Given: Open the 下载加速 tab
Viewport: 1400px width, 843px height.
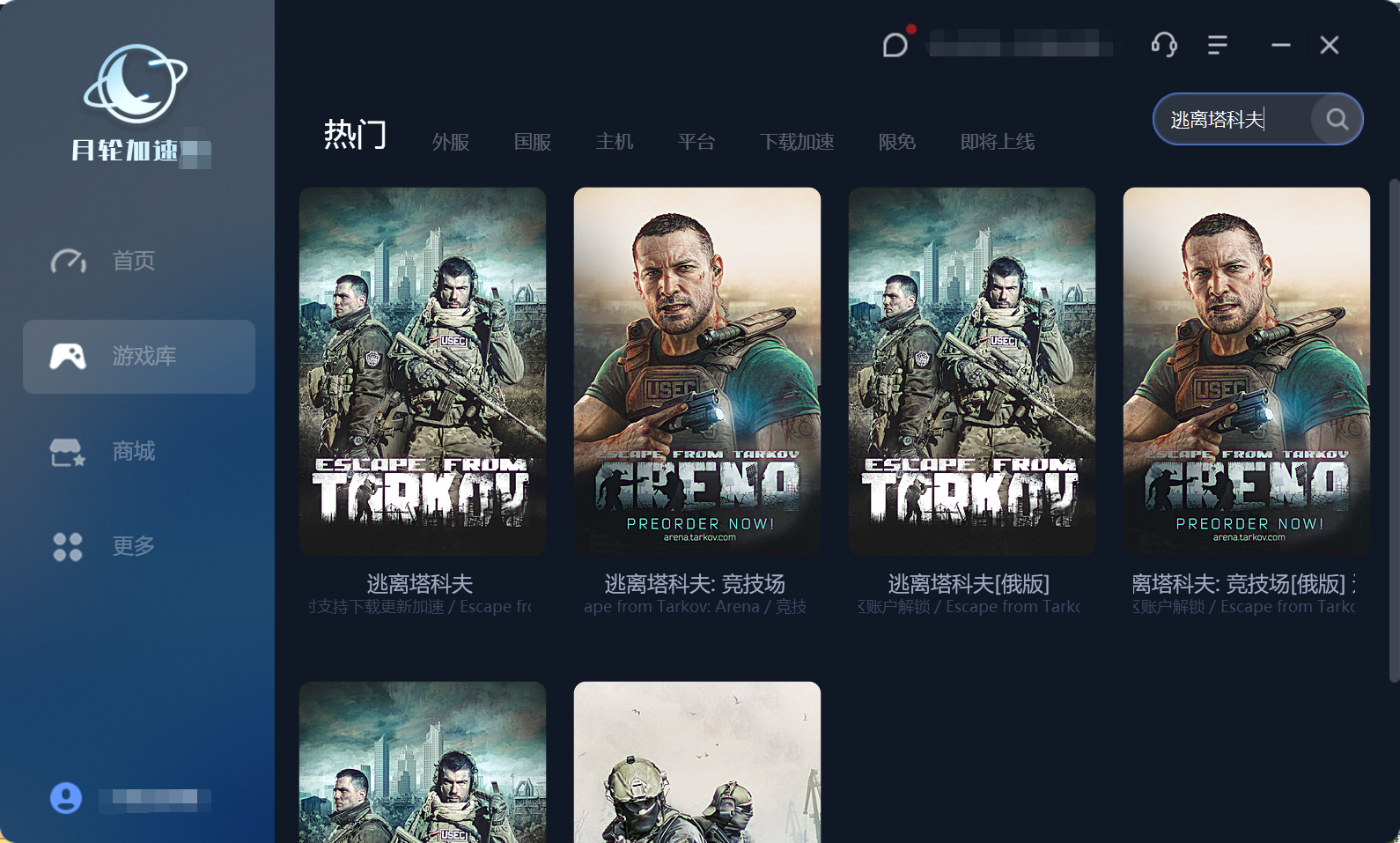Looking at the screenshot, I should tap(797, 142).
